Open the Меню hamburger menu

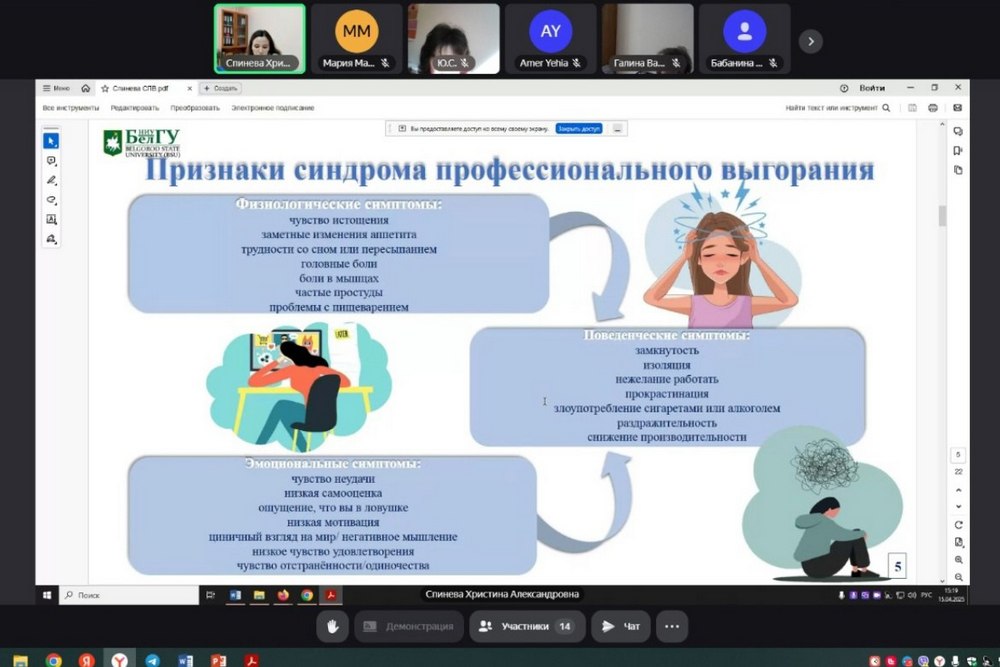click(x=56, y=88)
